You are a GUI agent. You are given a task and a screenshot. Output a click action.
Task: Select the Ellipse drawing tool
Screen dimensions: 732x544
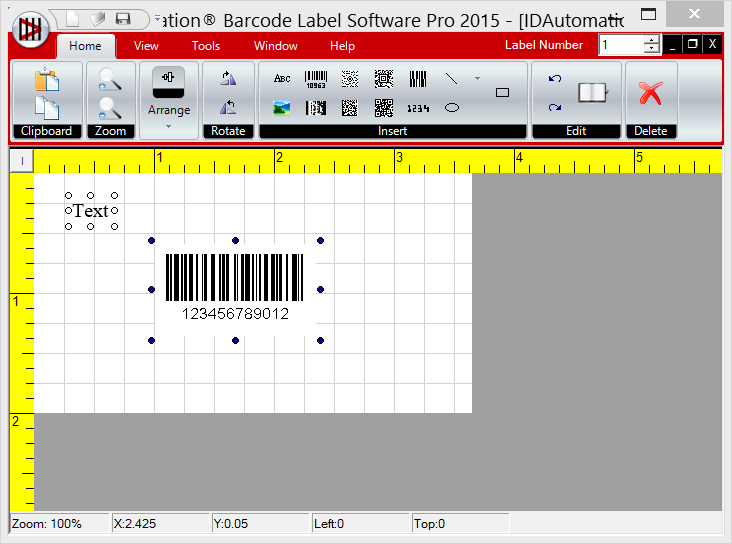pos(452,108)
